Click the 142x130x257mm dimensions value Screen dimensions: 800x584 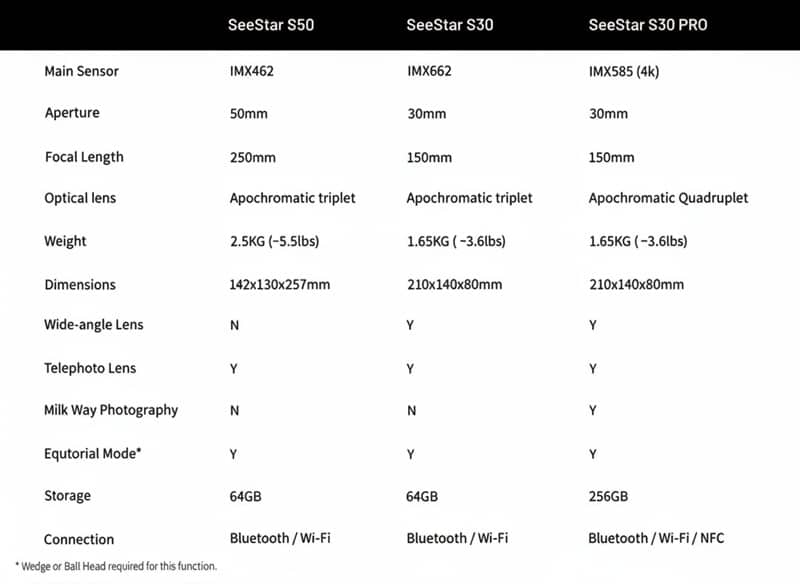pos(280,285)
